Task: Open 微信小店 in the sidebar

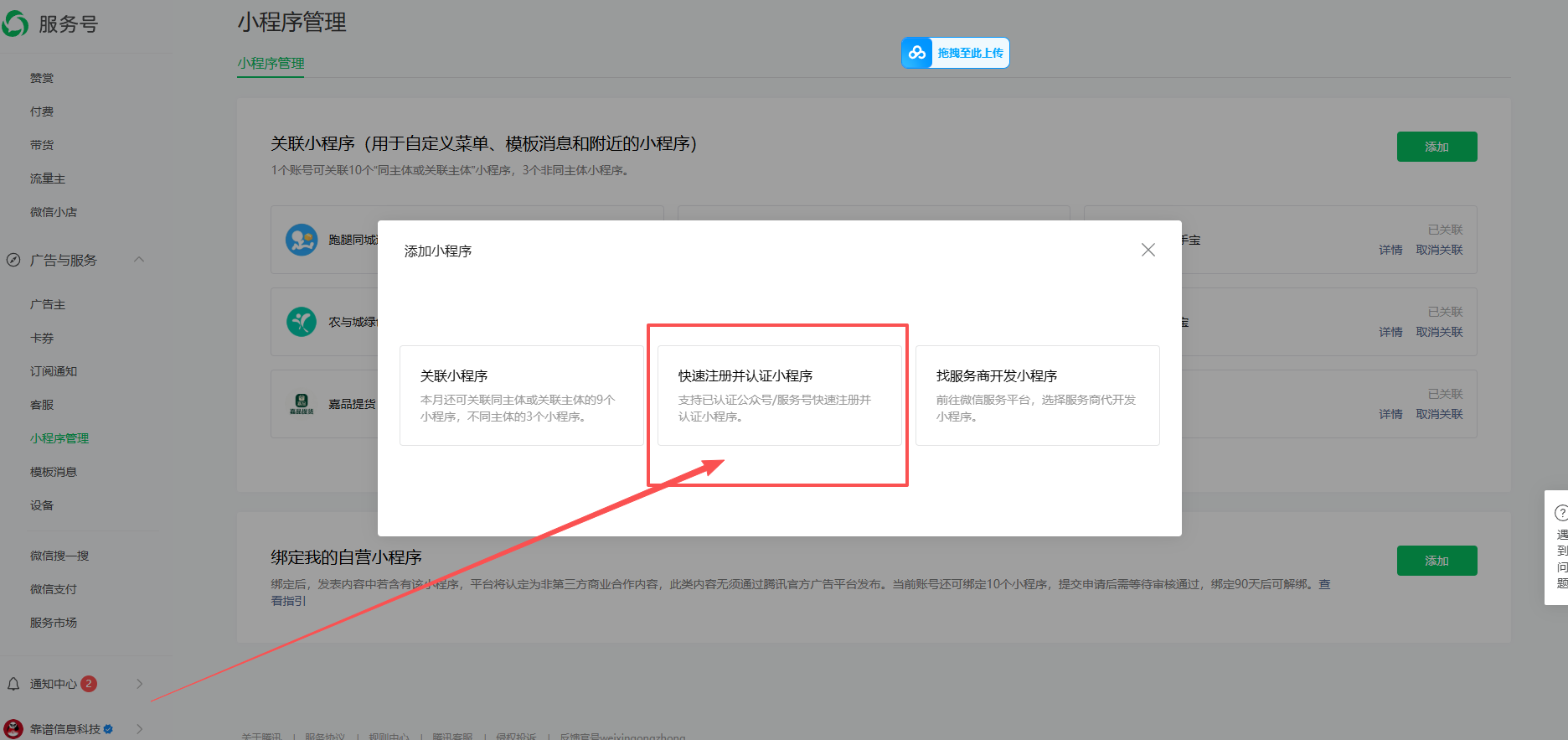Action: (54, 212)
